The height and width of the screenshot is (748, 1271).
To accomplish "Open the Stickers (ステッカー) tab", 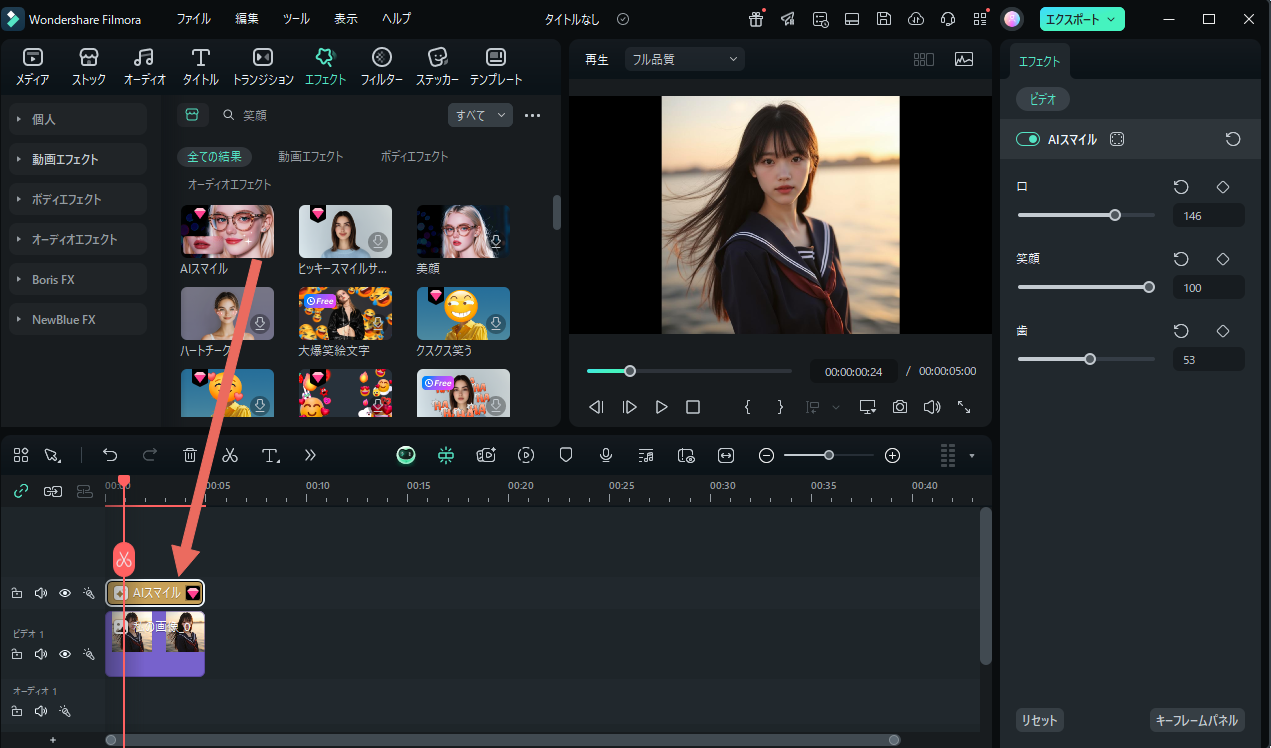I will click(x=437, y=66).
